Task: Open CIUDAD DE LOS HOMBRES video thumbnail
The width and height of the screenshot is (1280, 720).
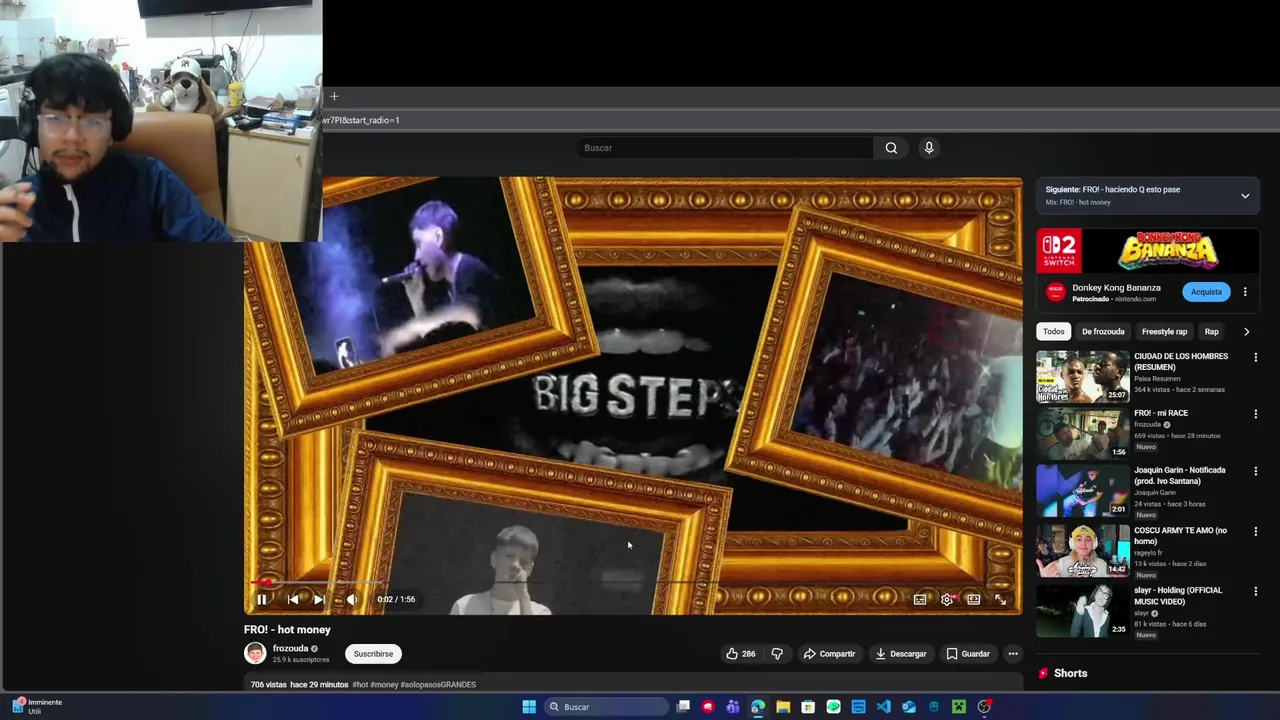Action: [1082, 376]
